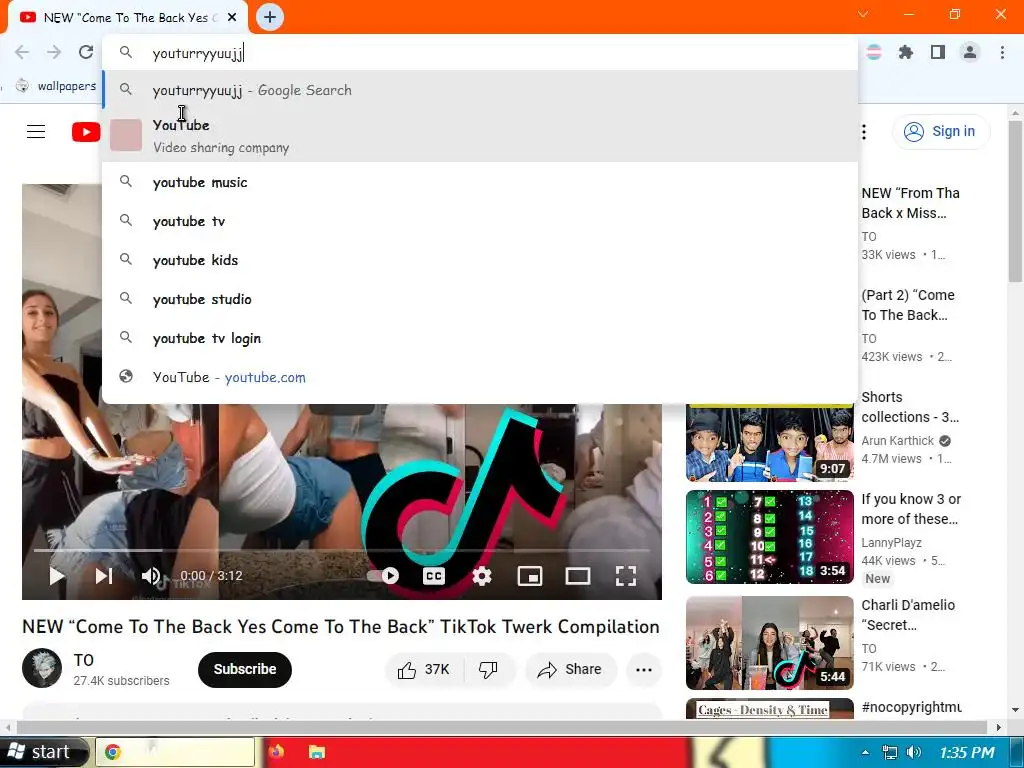Choose the youtube tv suggestion
The image size is (1024, 768).
(480, 221)
